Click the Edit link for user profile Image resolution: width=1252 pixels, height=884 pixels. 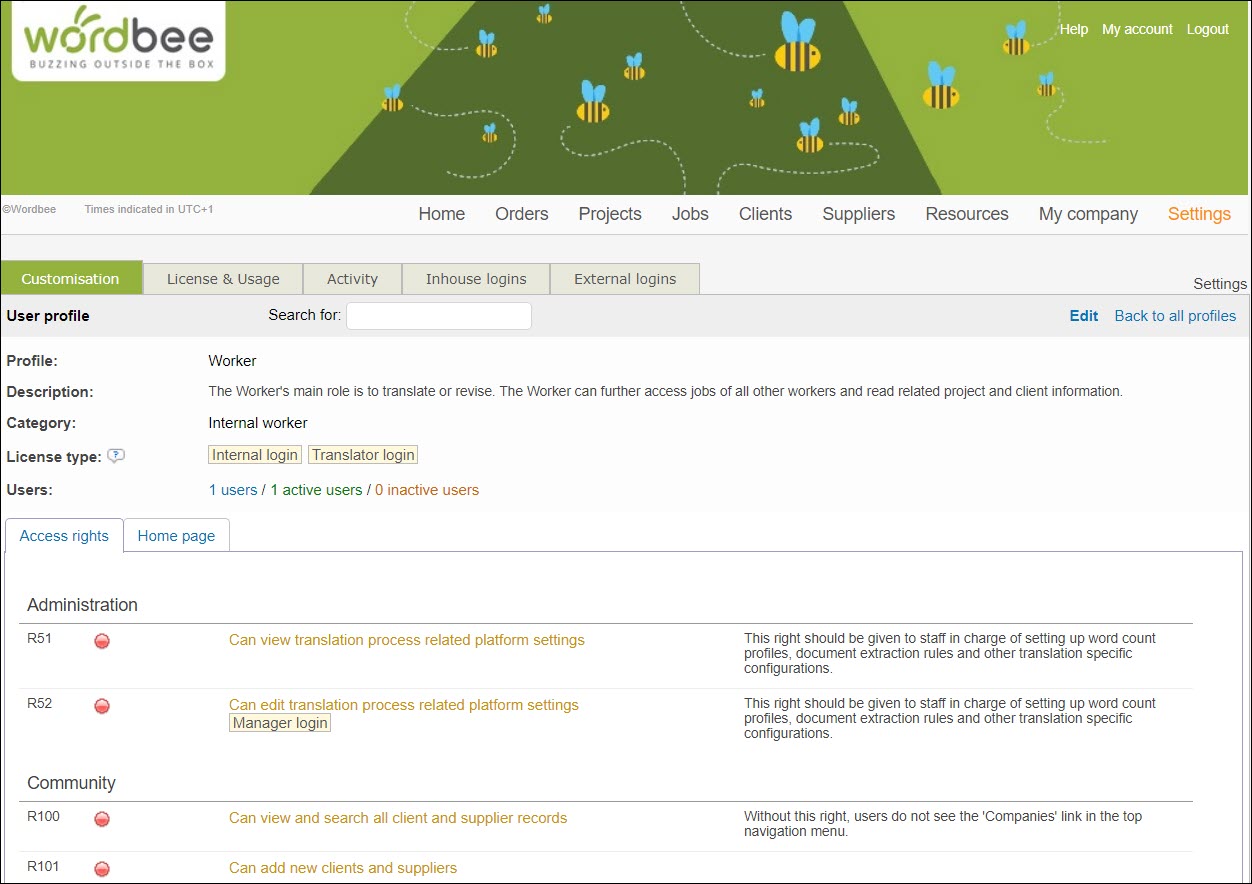[1084, 316]
